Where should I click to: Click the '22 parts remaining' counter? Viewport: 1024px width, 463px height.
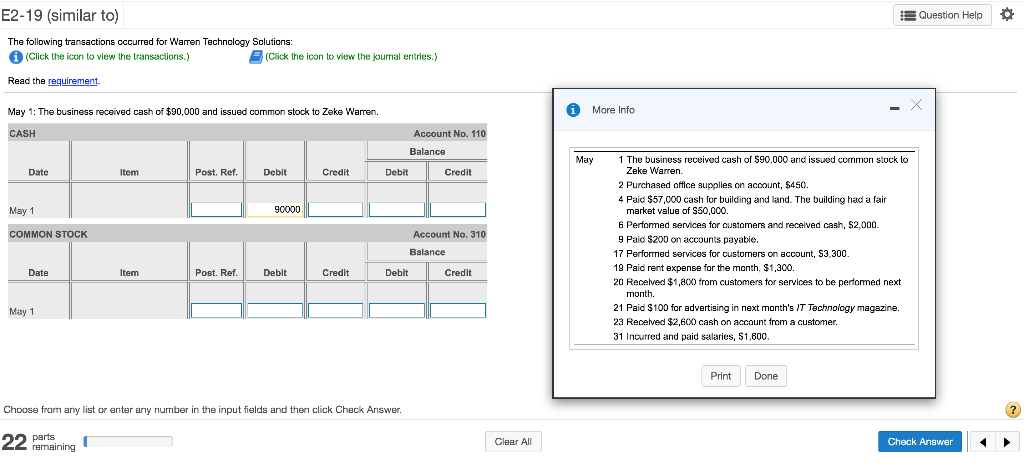point(39,442)
